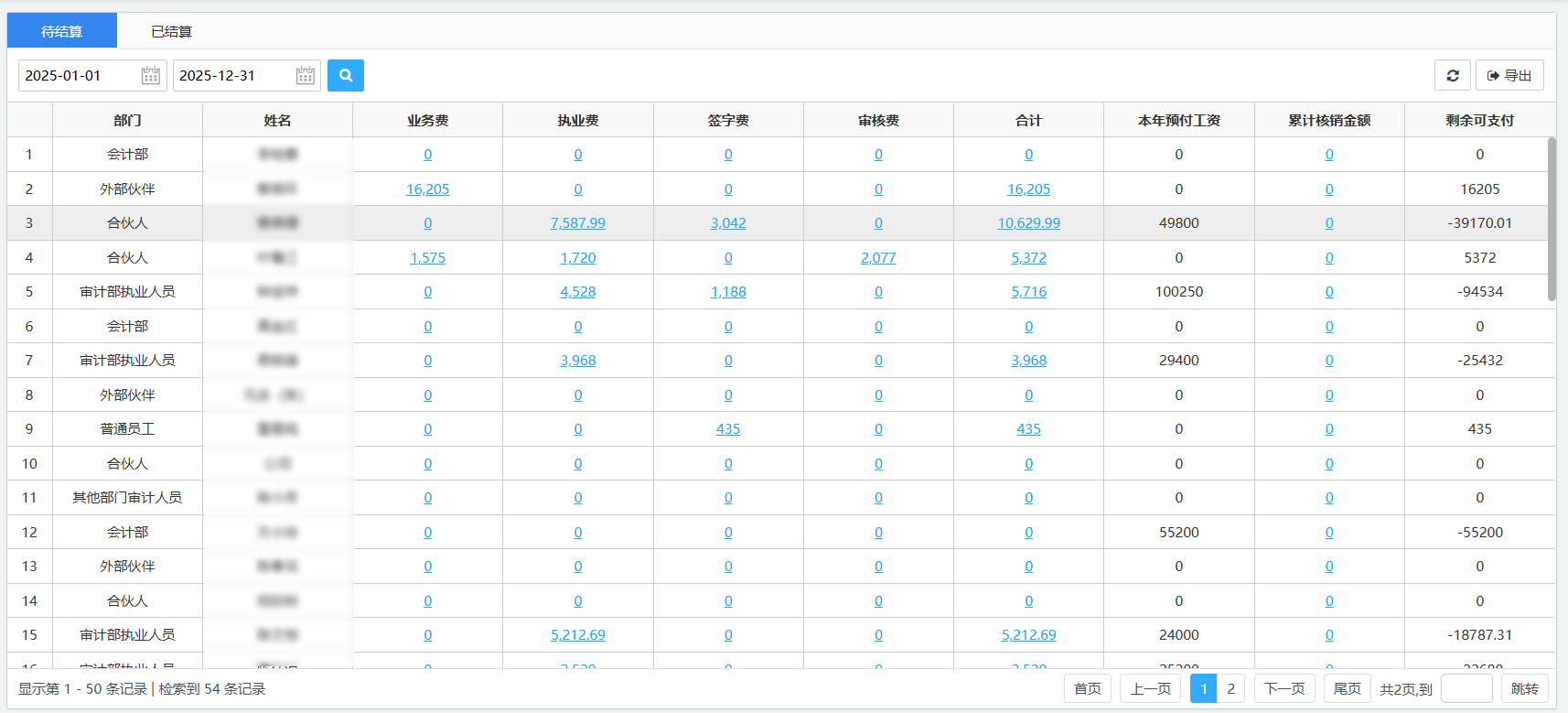Open calendar picker for end date 2025-12-31
Viewport: 1568px width, 713px height.
coord(306,76)
